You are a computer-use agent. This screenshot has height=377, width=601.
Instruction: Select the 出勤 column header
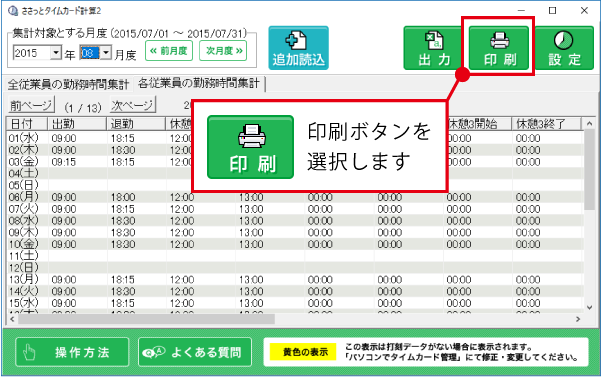coord(77,124)
